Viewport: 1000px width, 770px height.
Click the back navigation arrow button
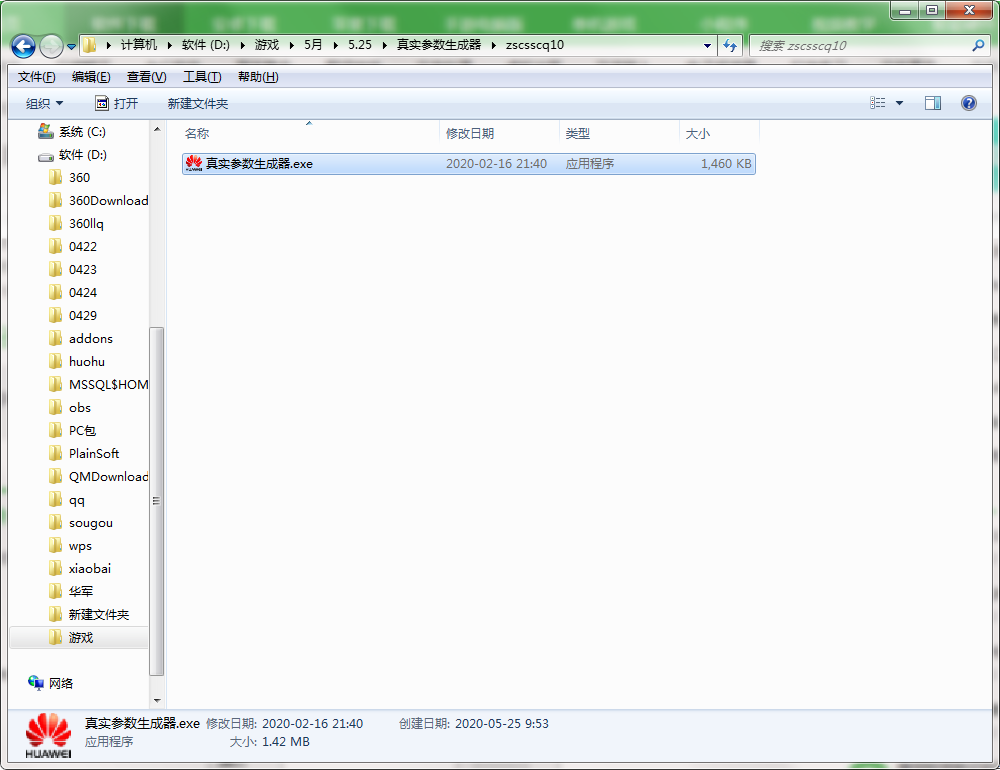click(24, 46)
